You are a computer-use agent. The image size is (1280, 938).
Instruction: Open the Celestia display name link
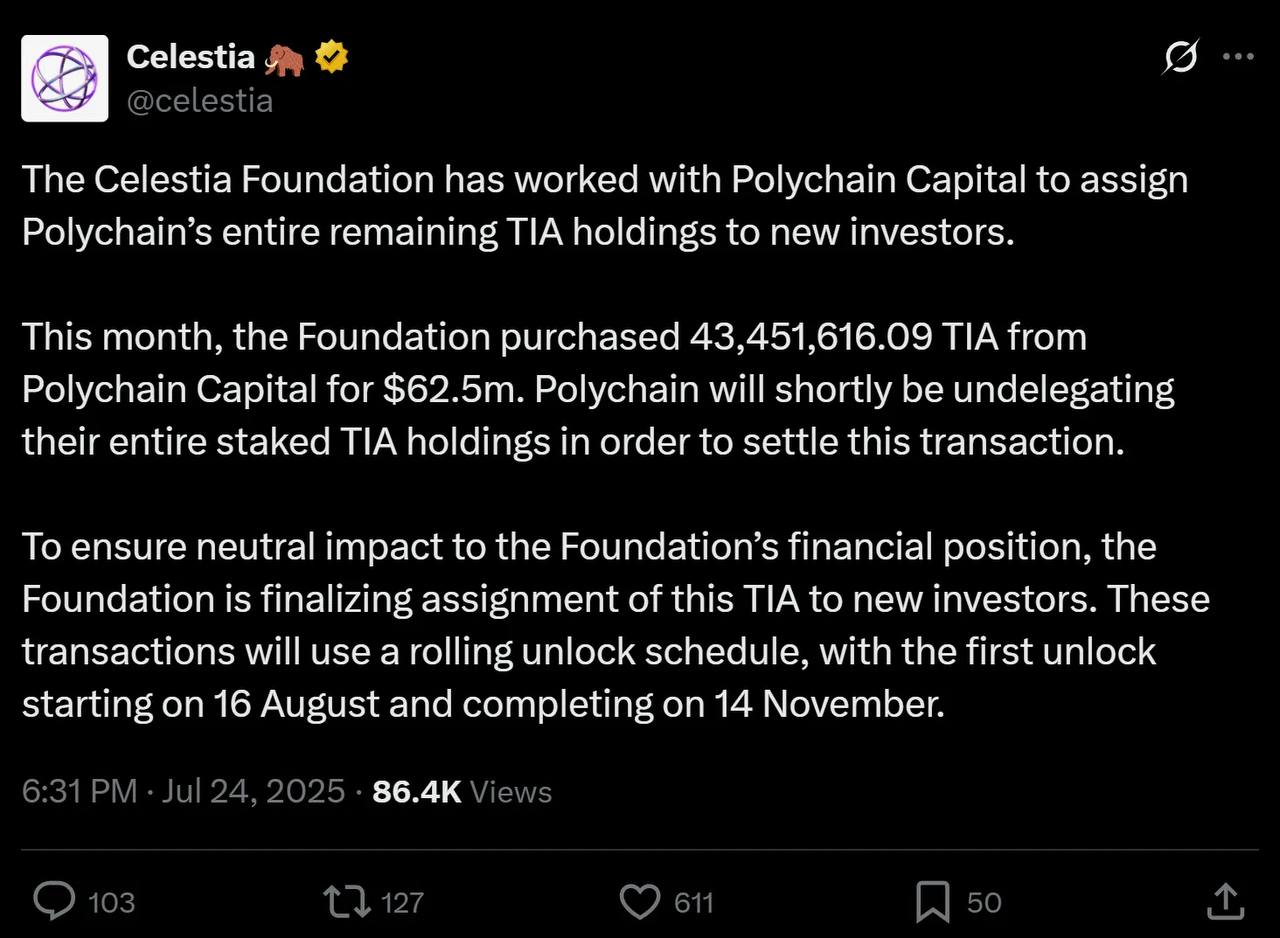[190, 58]
